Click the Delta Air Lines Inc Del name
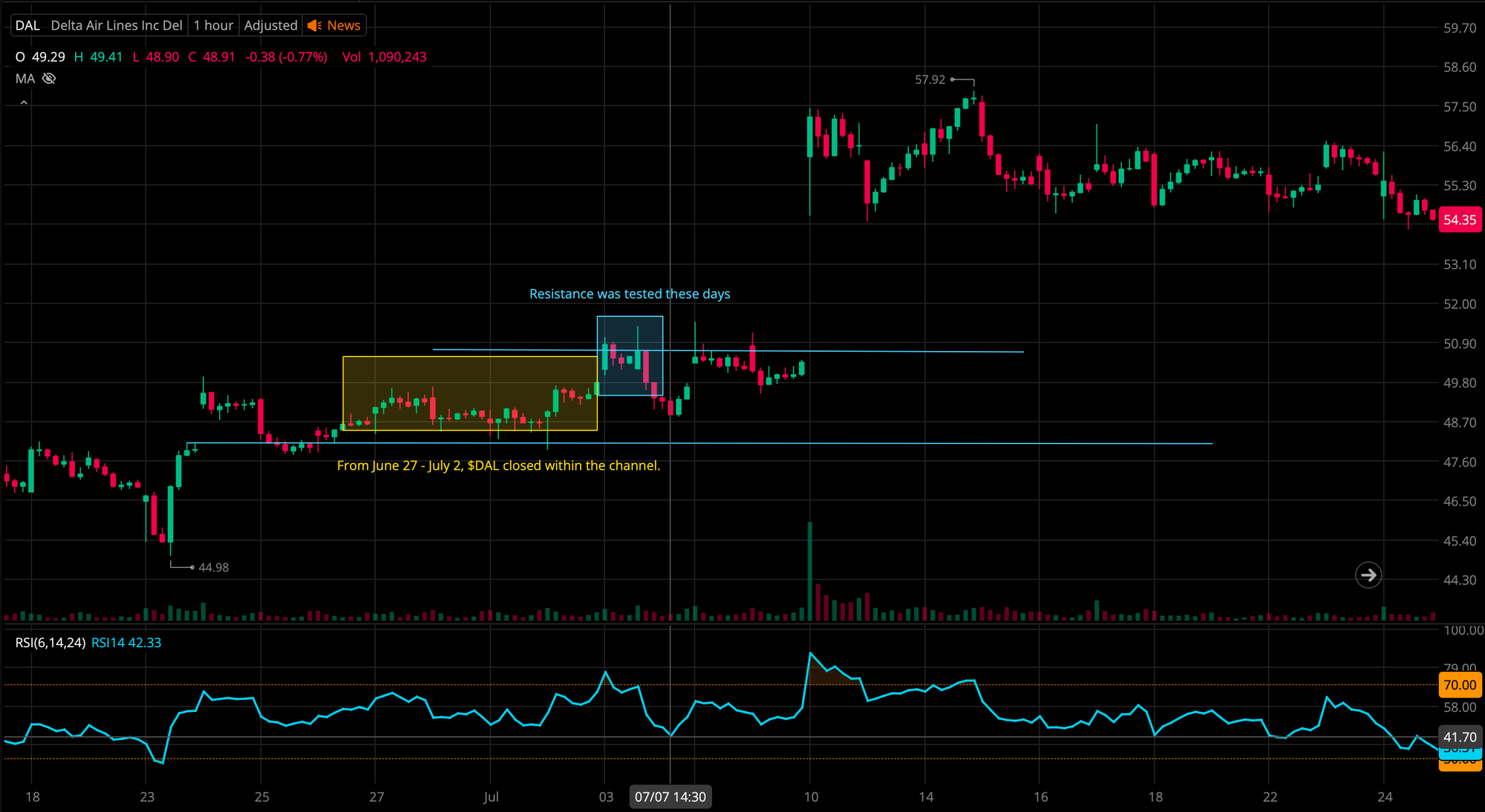The width and height of the screenshot is (1485, 812). [117, 25]
